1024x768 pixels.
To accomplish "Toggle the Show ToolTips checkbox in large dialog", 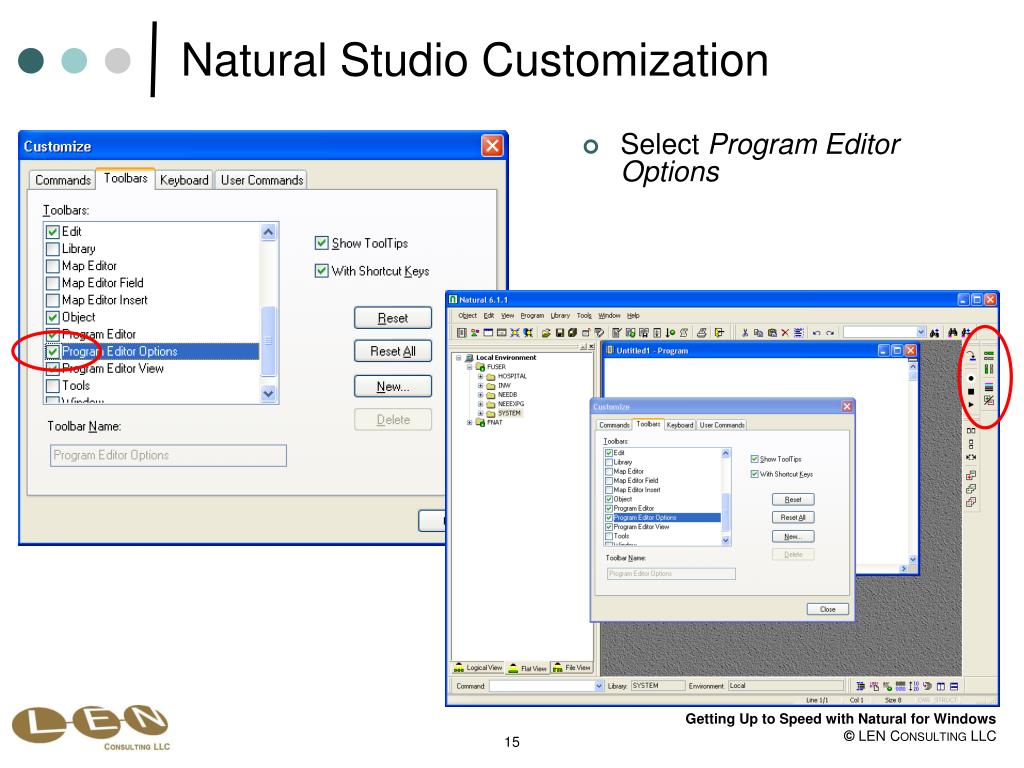I will [321, 243].
